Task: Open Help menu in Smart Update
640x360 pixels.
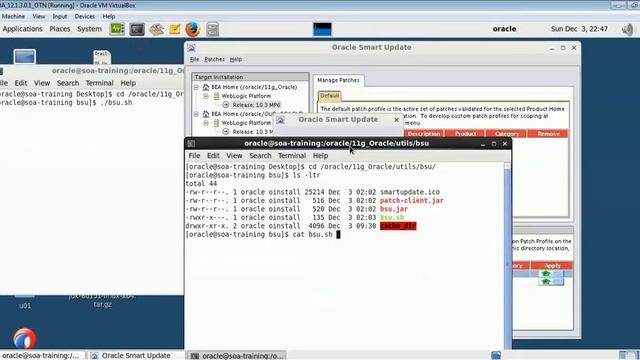Action: [236, 60]
